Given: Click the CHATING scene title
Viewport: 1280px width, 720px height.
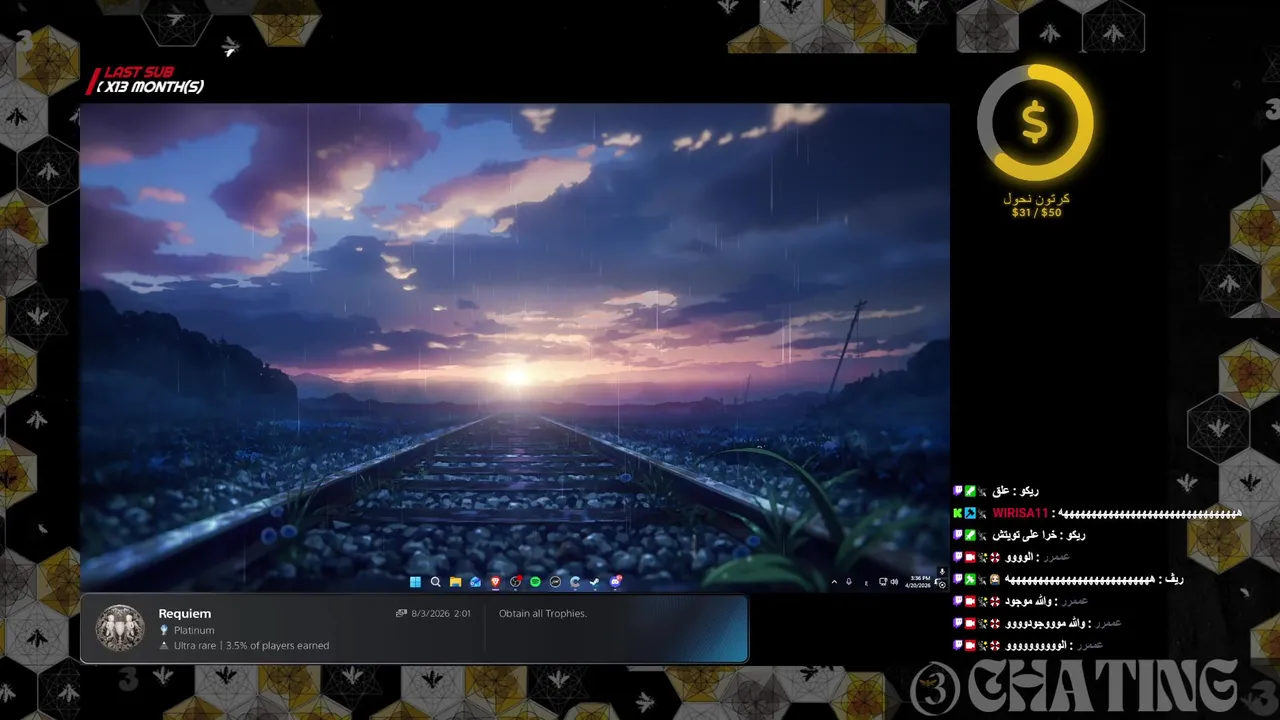Looking at the screenshot, I should (1103, 687).
